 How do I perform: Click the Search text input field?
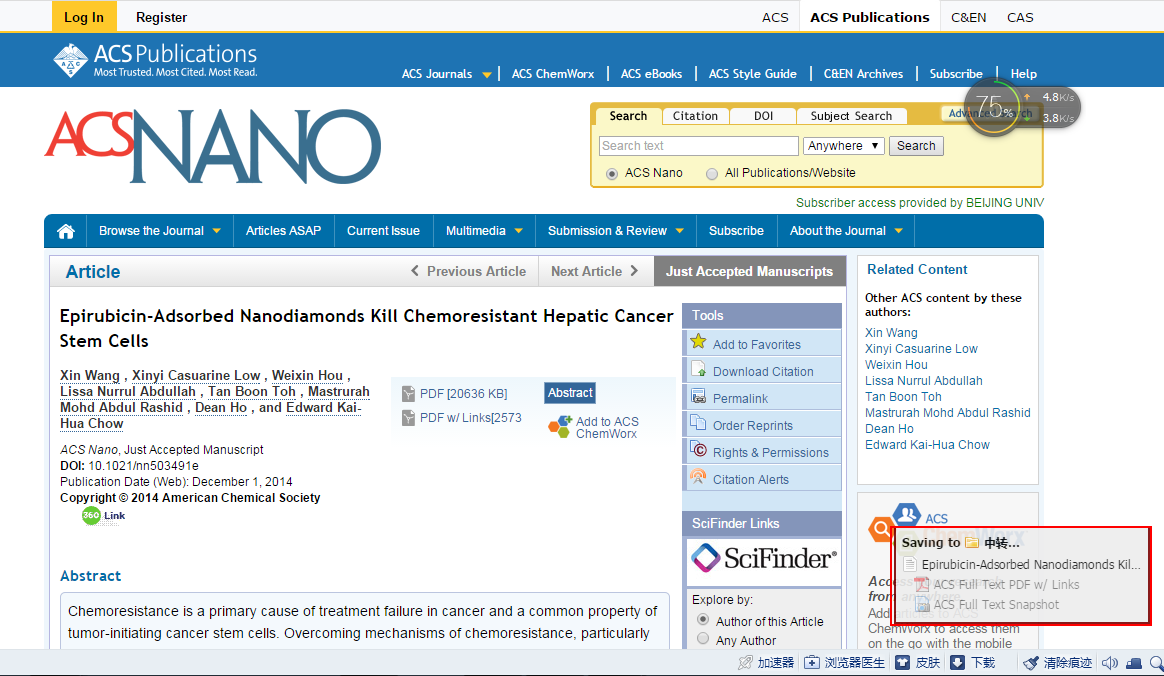tap(699, 145)
